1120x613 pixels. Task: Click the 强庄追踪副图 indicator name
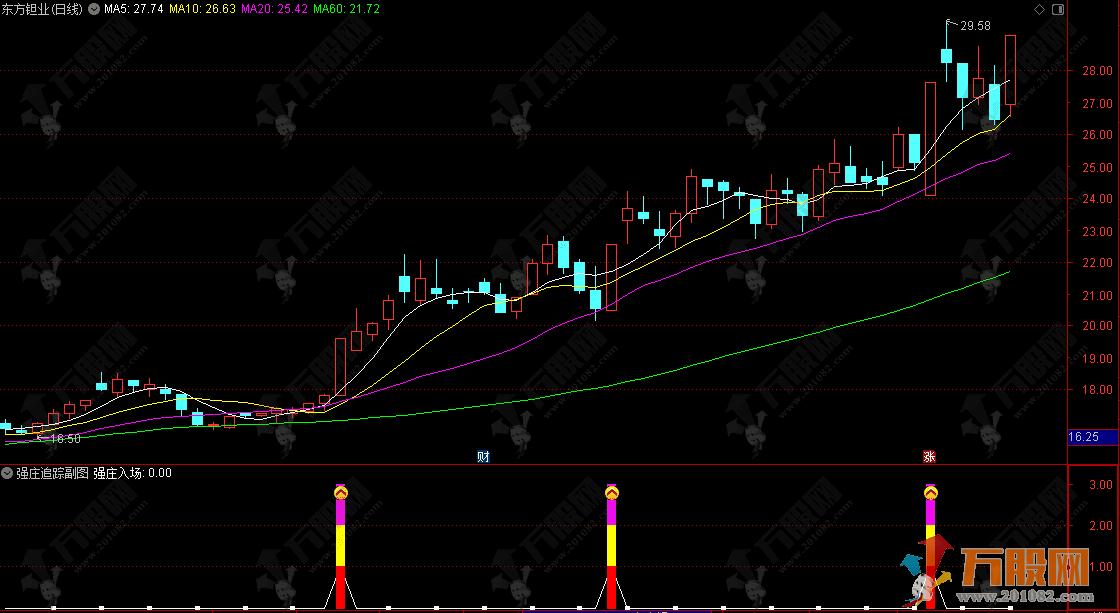pyautogui.click(x=52, y=473)
